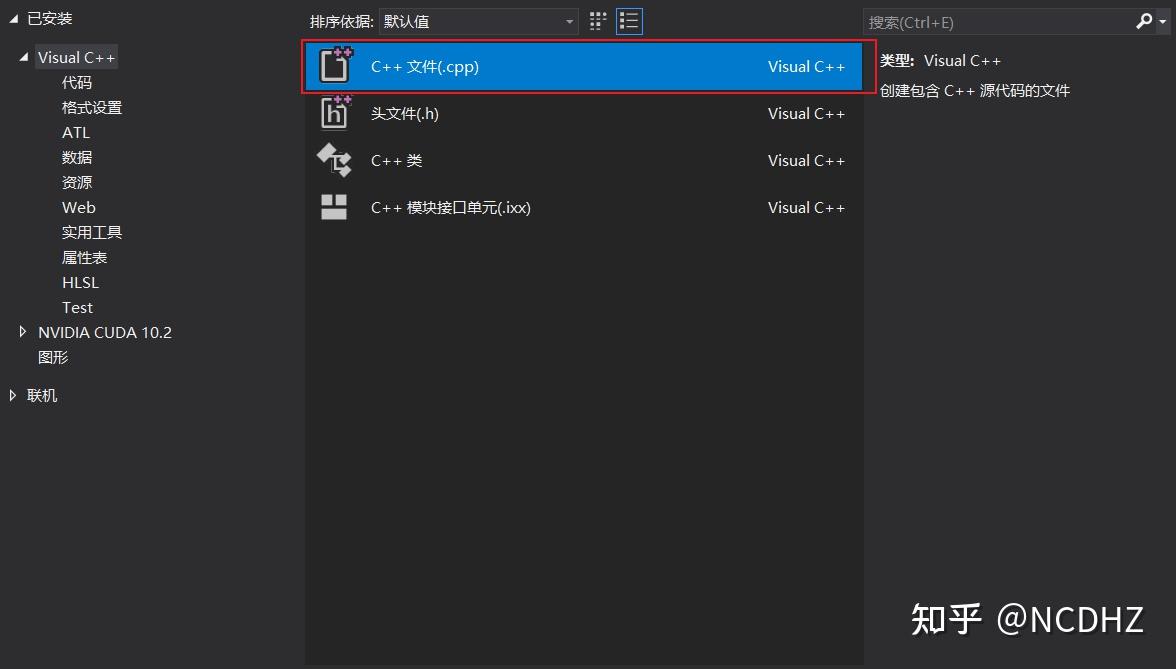Screen dimensions: 1176x669
Task: Switch to list view mode
Action: coord(629,21)
